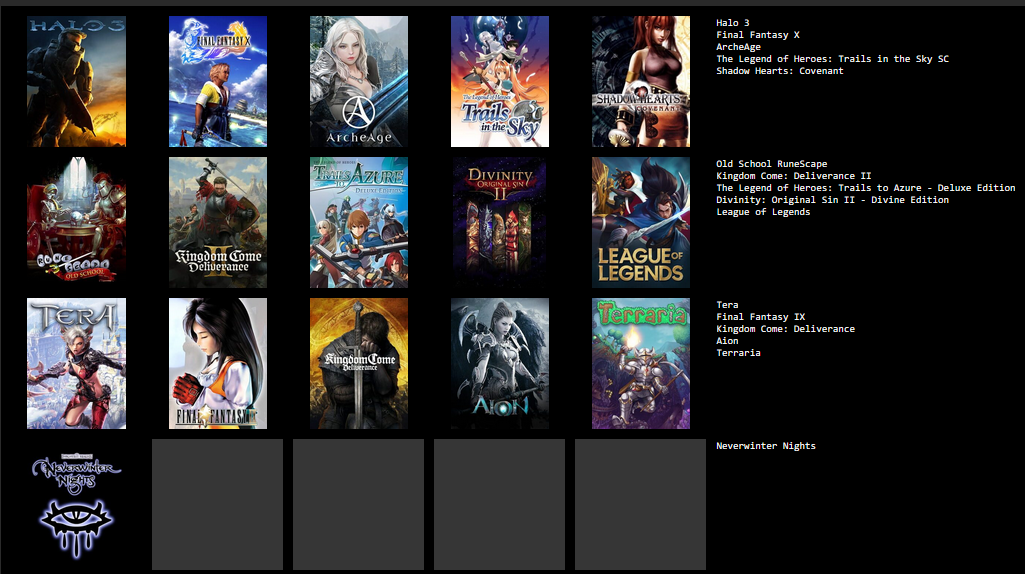Select the Terraria cover art
The width and height of the screenshot is (1025, 574).
pos(641,363)
